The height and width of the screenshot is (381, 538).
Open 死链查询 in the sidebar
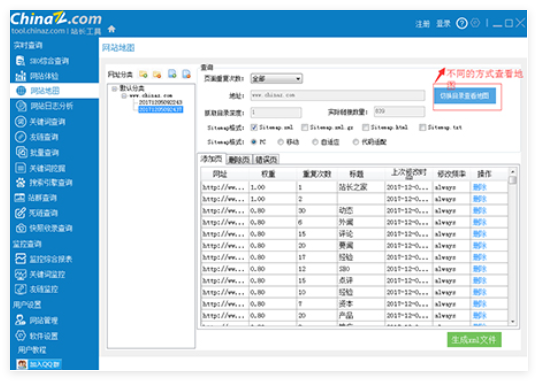[x=37, y=213]
